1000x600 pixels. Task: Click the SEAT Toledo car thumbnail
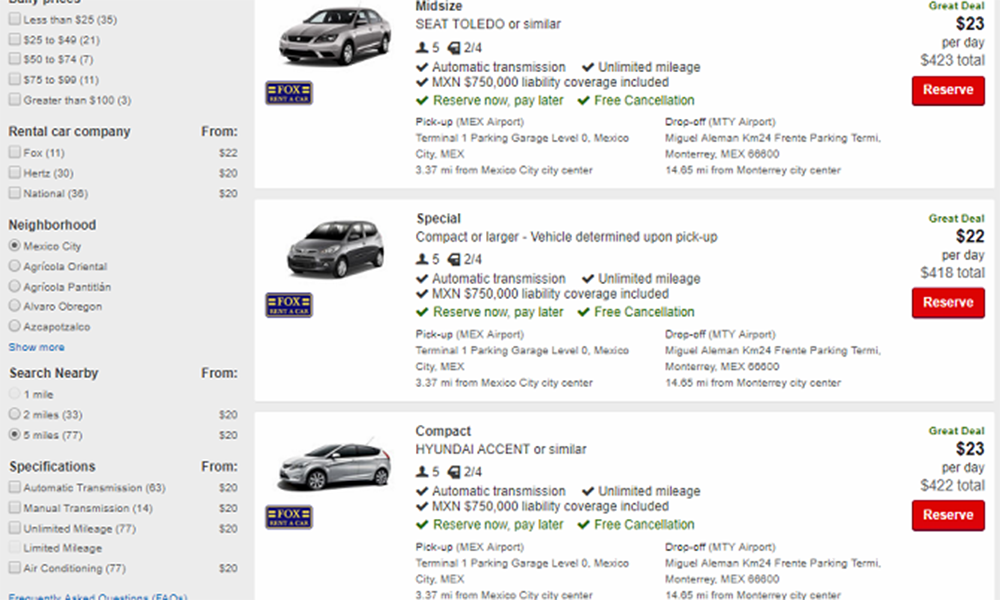tap(331, 36)
